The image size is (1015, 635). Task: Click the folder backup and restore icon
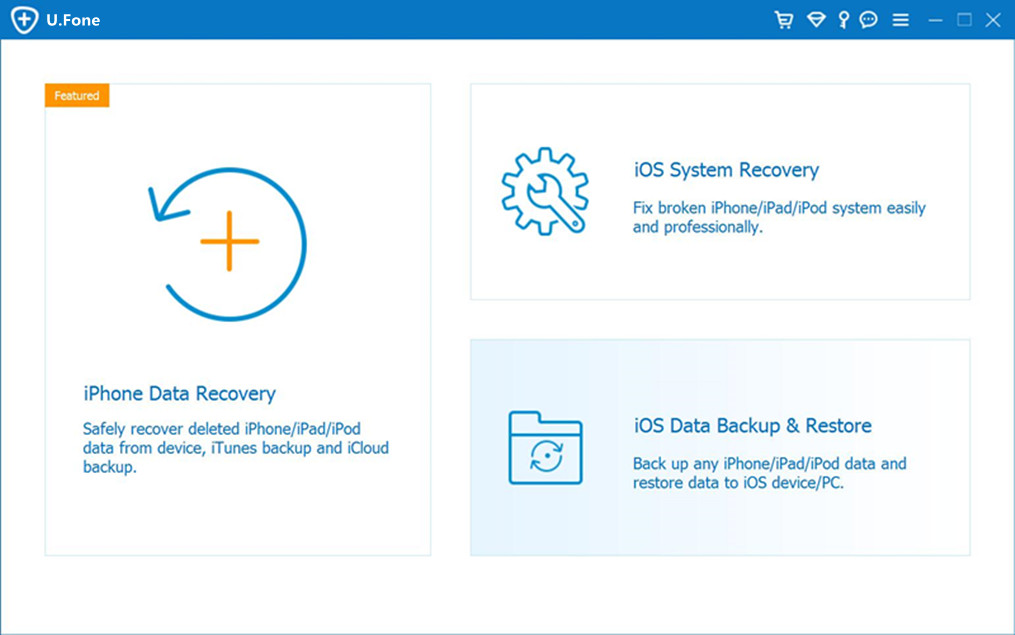tap(546, 448)
